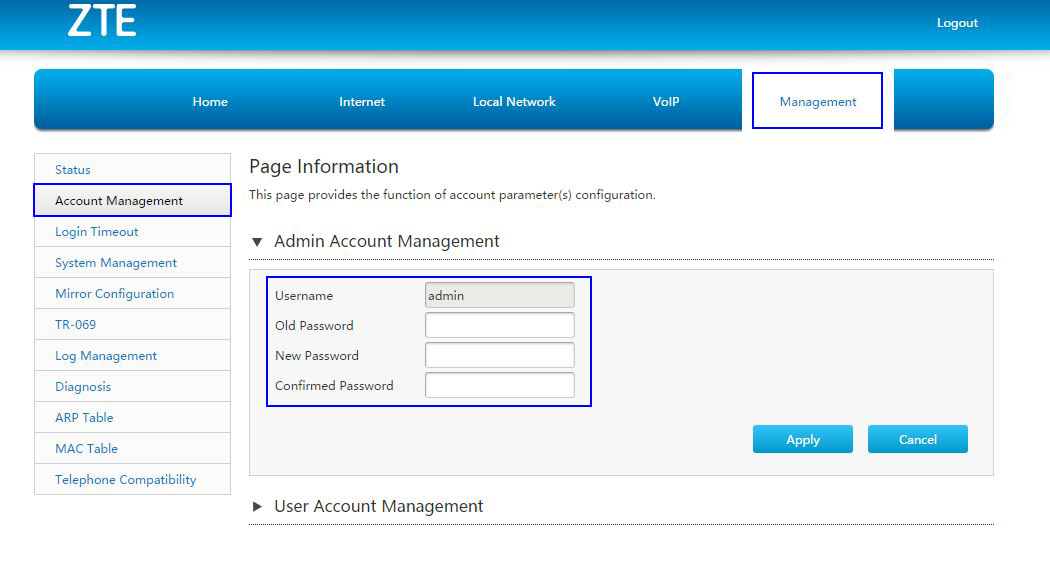
Task: Open the Status sidebar item
Action: tap(133, 169)
